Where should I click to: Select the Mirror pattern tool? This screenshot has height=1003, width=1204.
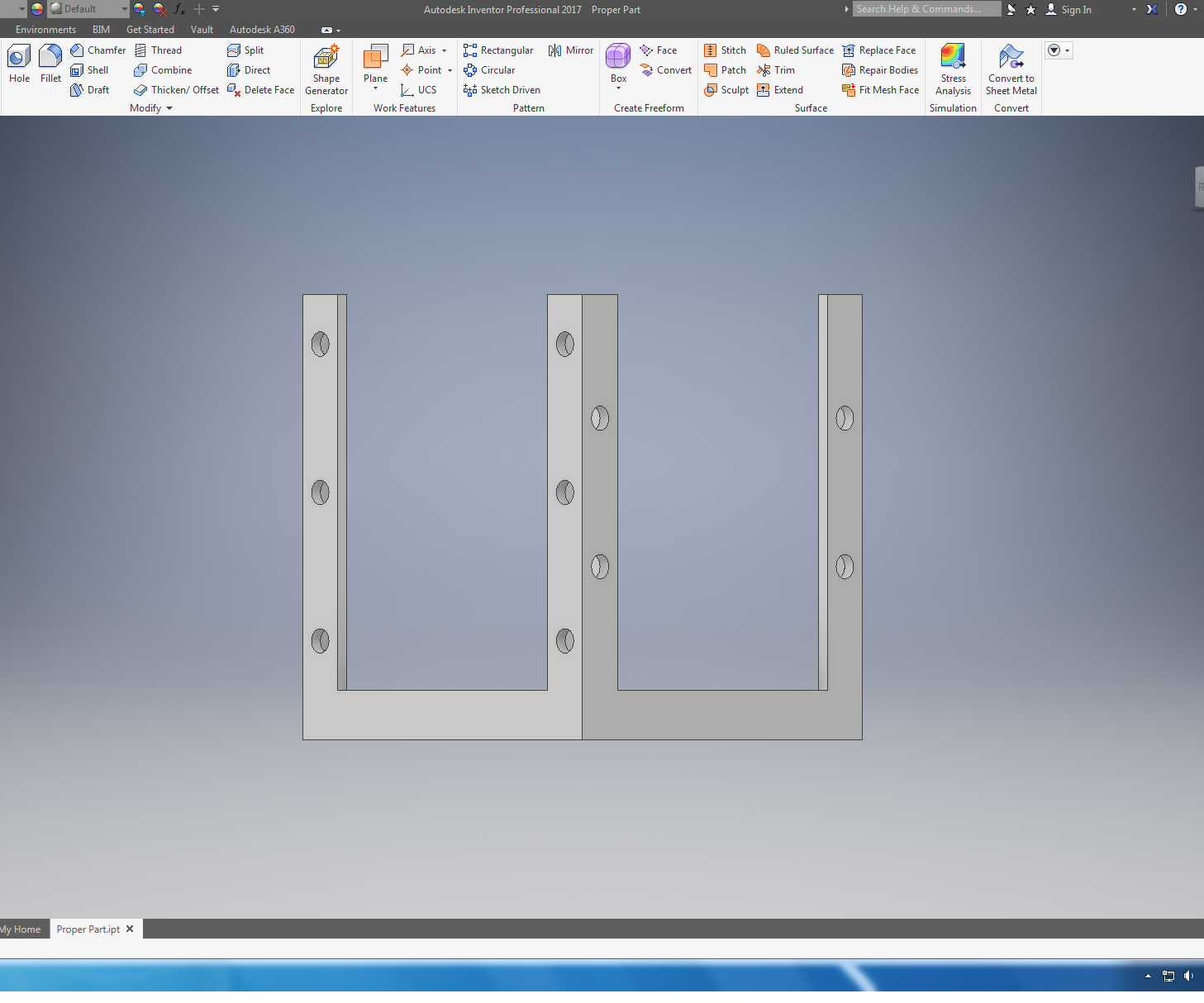[x=571, y=50]
